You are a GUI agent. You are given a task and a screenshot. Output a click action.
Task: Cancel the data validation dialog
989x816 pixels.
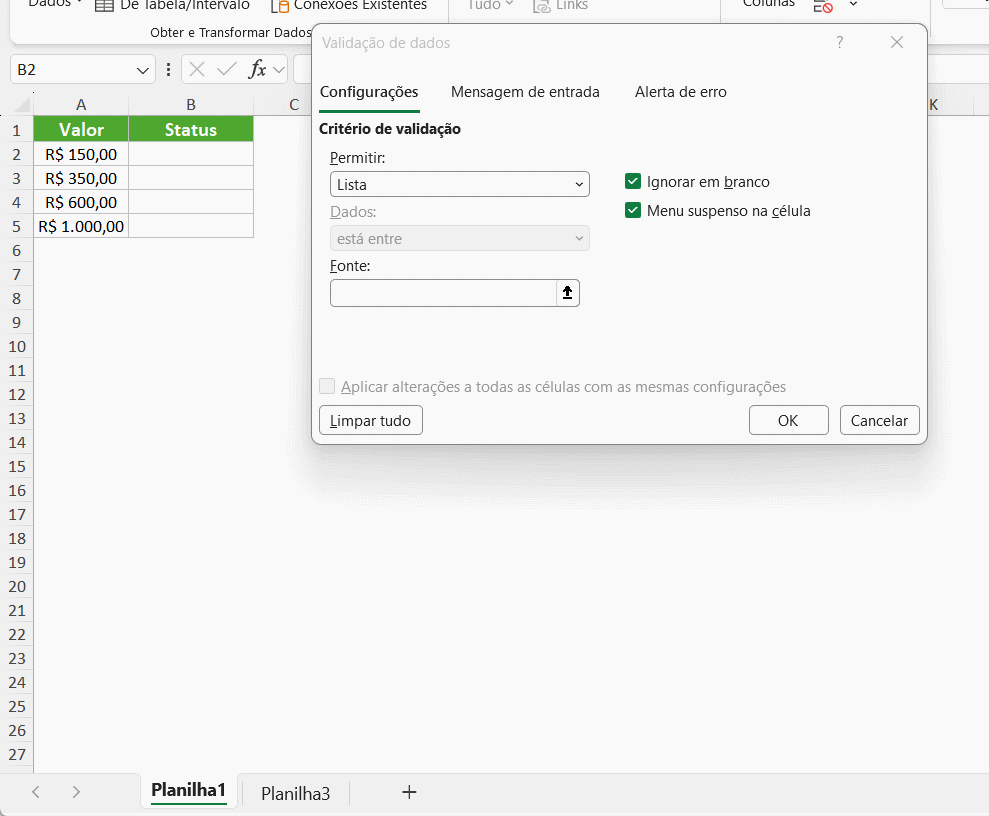(x=879, y=420)
